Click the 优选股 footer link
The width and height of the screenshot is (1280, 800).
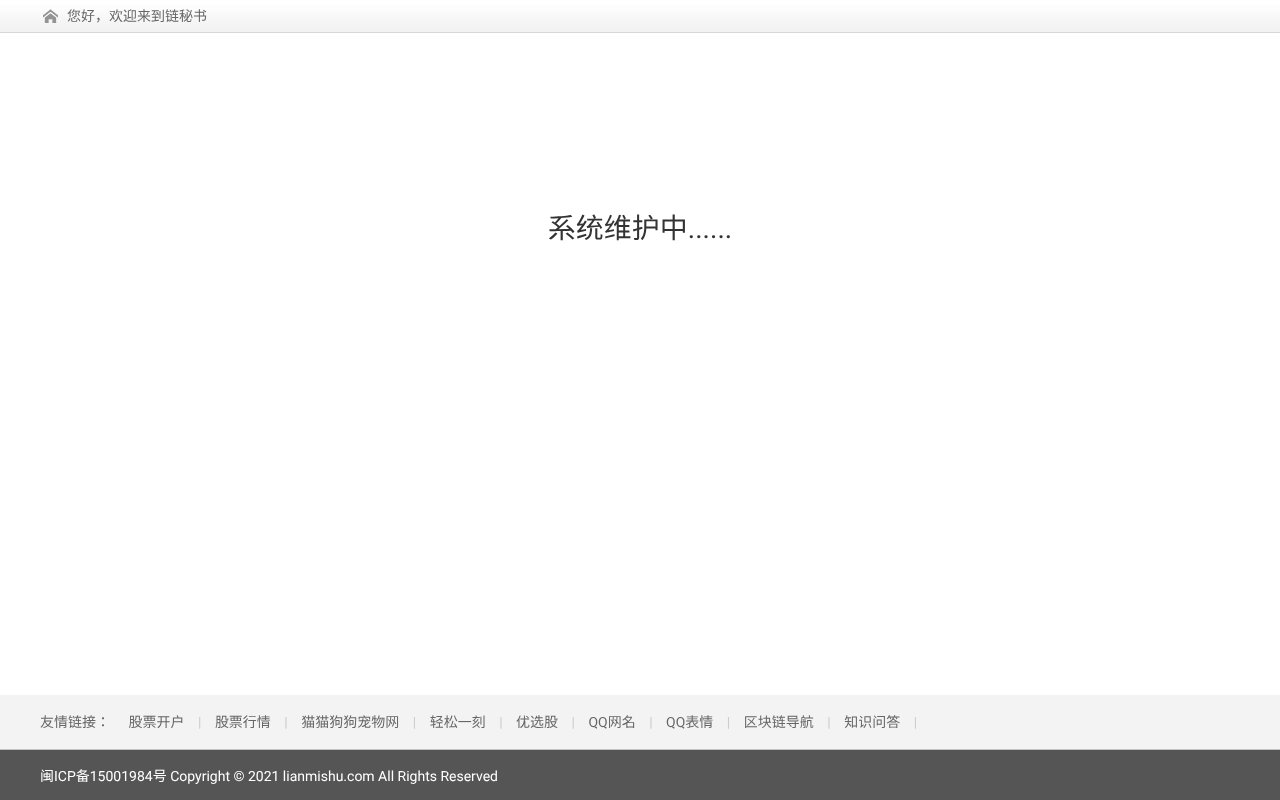pyautogui.click(x=537, y=722)
